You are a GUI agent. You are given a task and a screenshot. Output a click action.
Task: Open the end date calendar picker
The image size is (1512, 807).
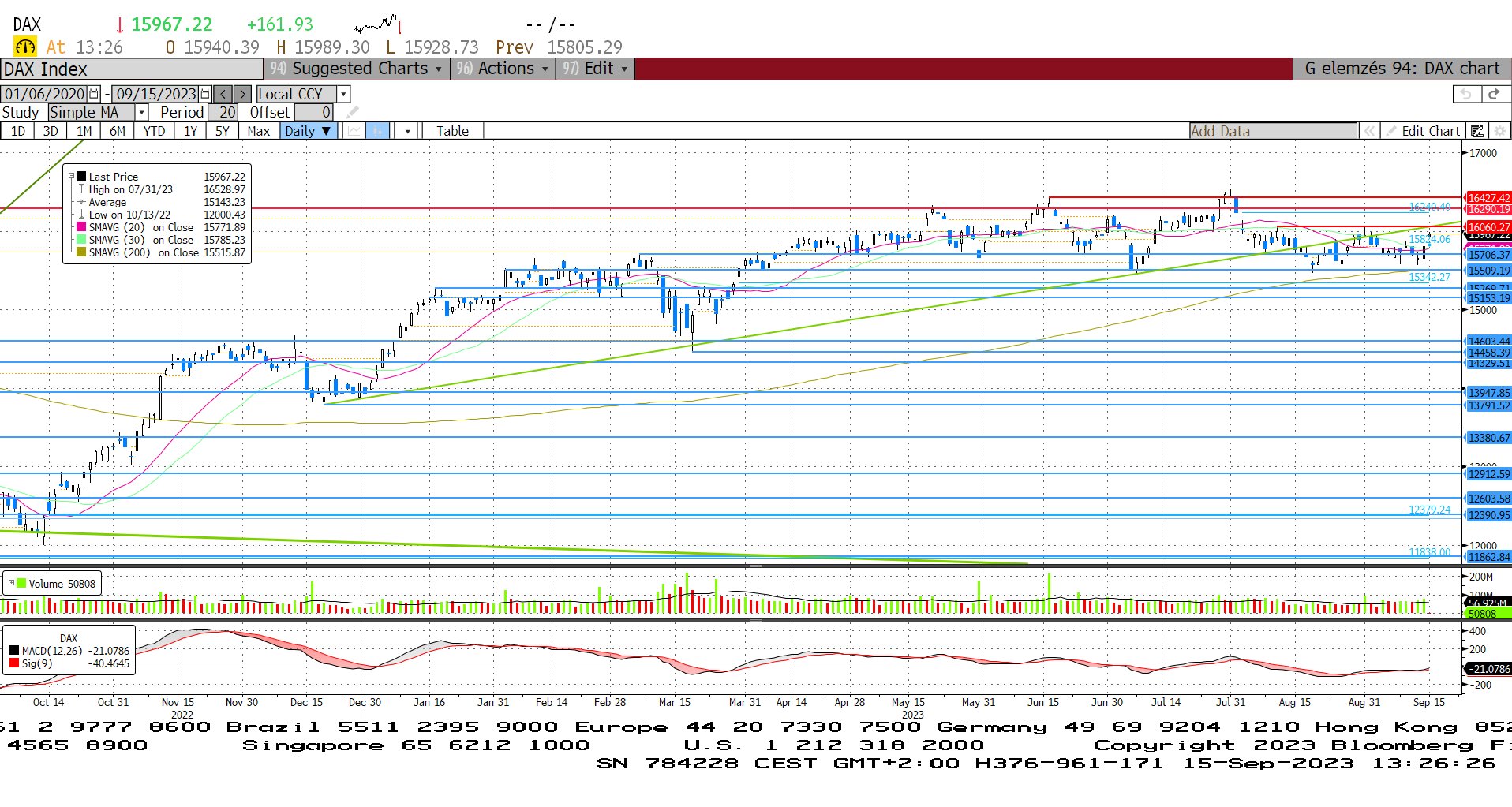(x=205, y=94)
